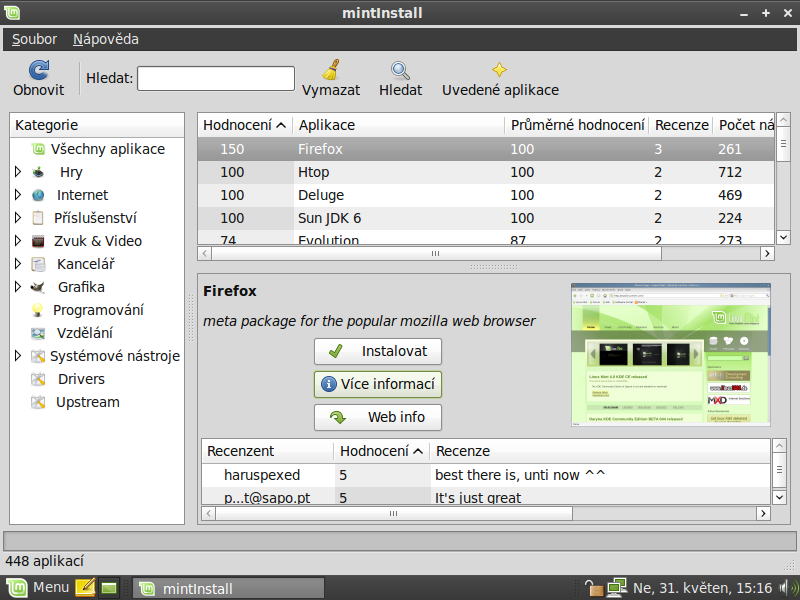The width and height of the screenshot is (800, 600).
Task: Focus the Hledat search field
Action: [216, 79]
